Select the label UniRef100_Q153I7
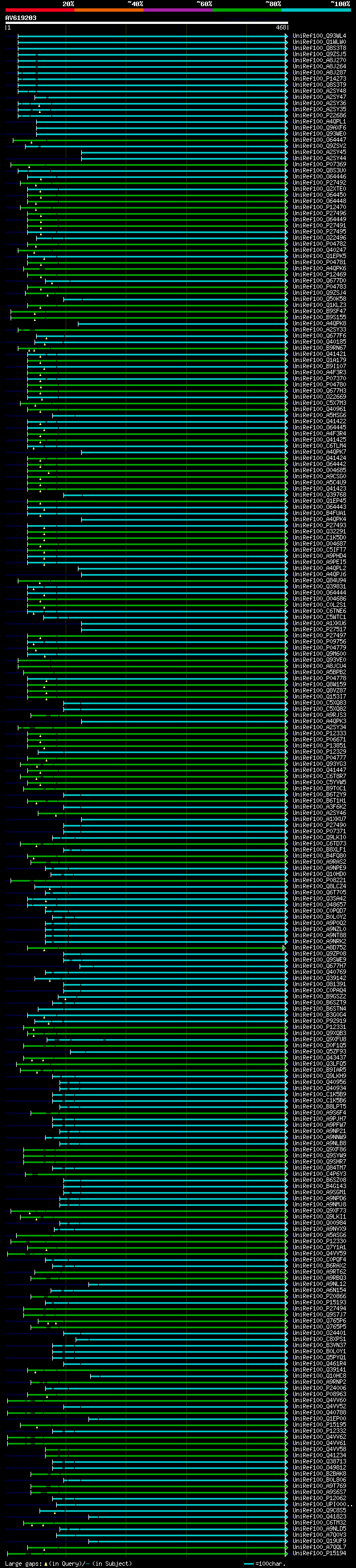This screenshot has width=356, height=1568. tap(319, 696)
